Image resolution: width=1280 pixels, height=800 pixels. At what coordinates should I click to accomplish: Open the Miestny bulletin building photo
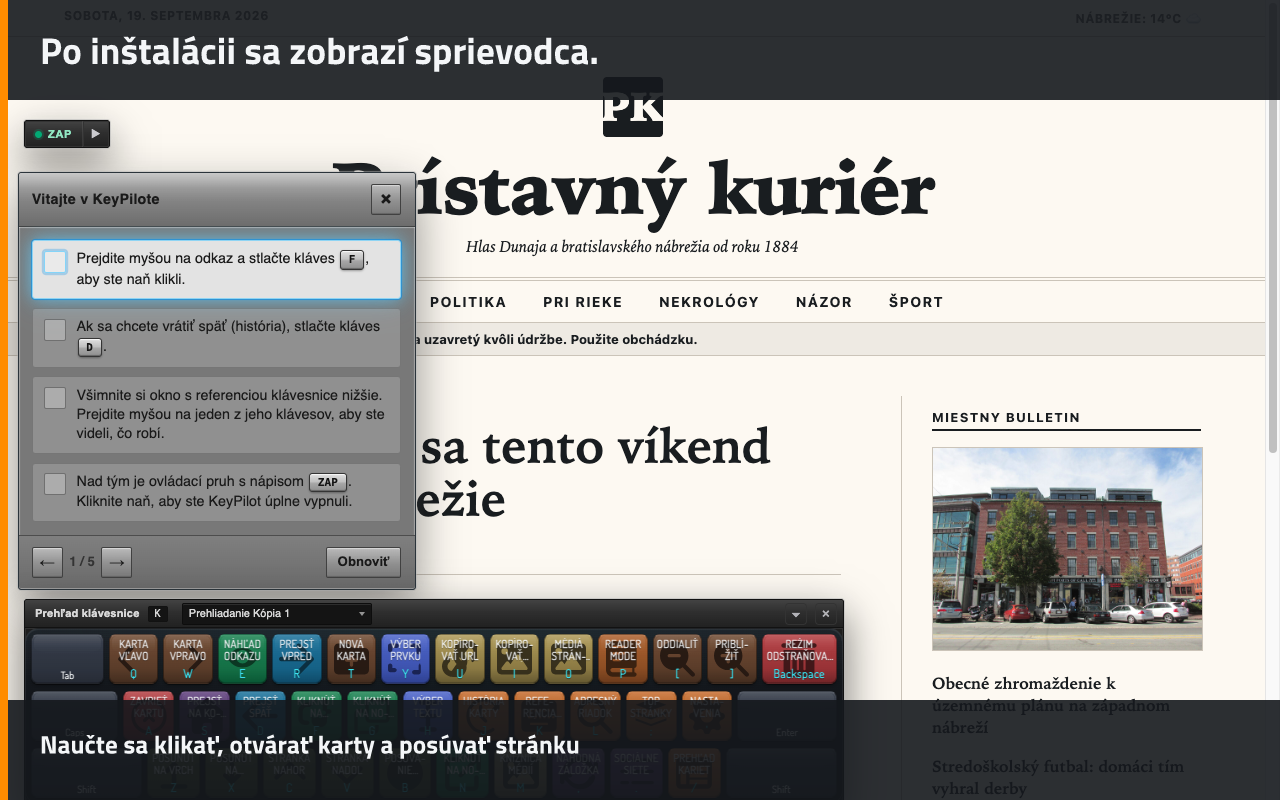tap(1067, 549)
